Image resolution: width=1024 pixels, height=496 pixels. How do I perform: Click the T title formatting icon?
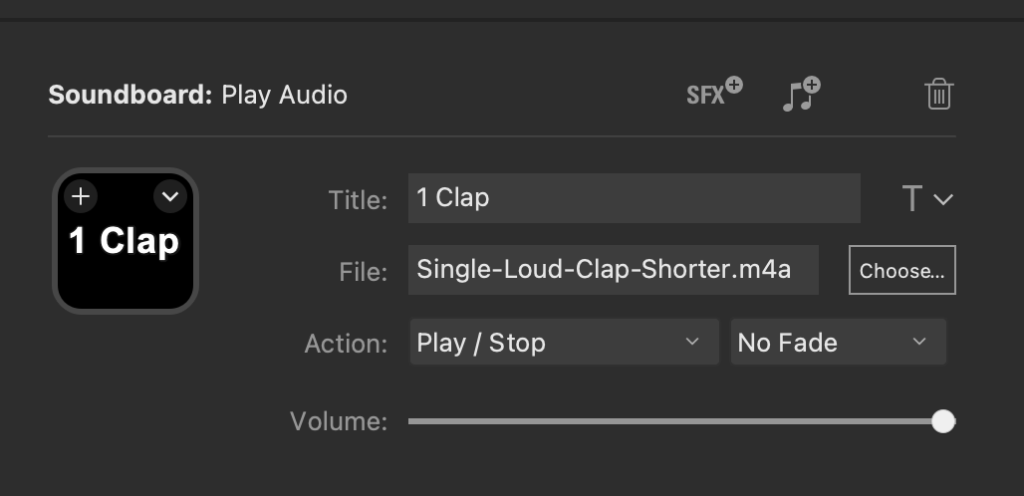tap(912, 199)
